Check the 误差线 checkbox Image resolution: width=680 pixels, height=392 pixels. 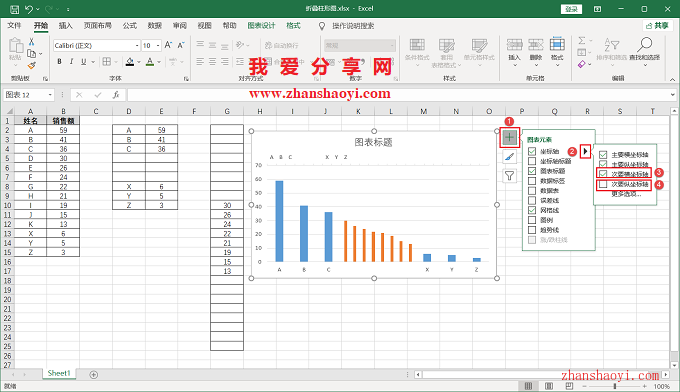point(532,200)
